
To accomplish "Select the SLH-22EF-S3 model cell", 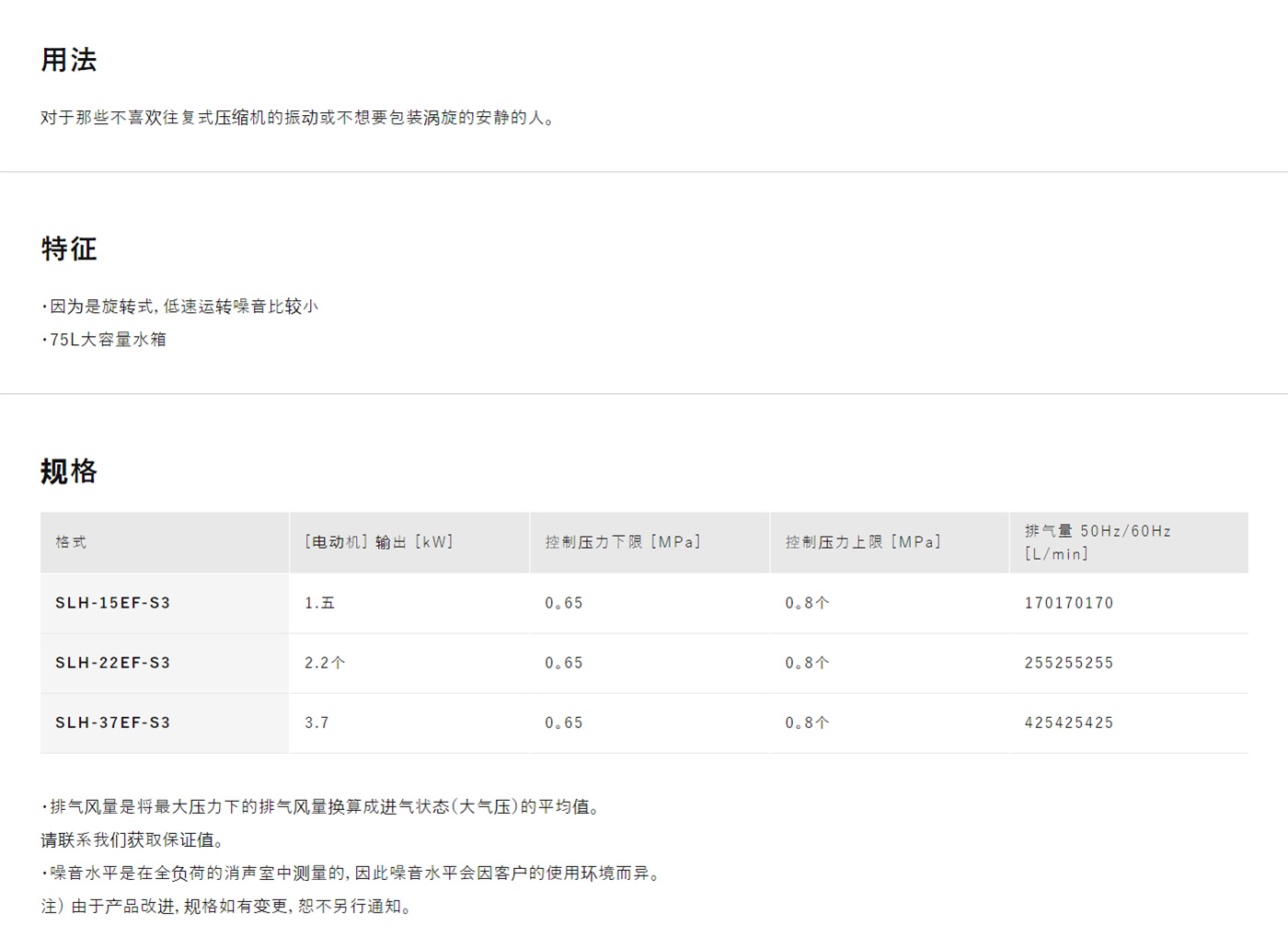I will (113, 663).
